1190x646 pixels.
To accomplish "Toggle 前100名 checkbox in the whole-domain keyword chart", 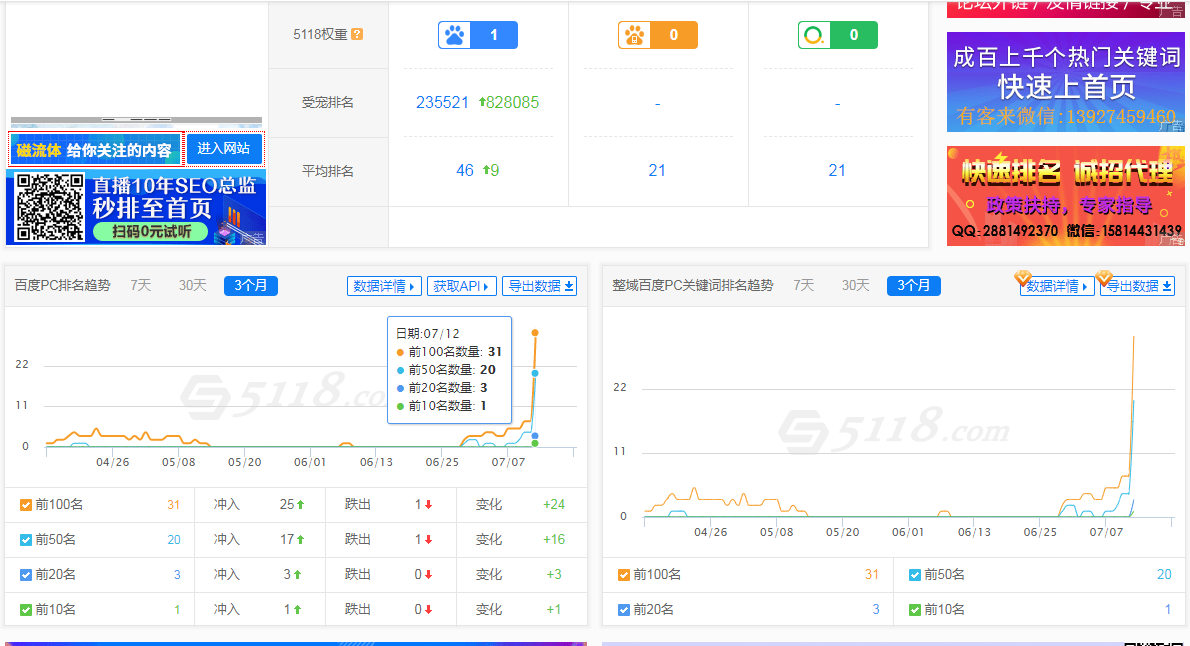I will pos(624,575).
